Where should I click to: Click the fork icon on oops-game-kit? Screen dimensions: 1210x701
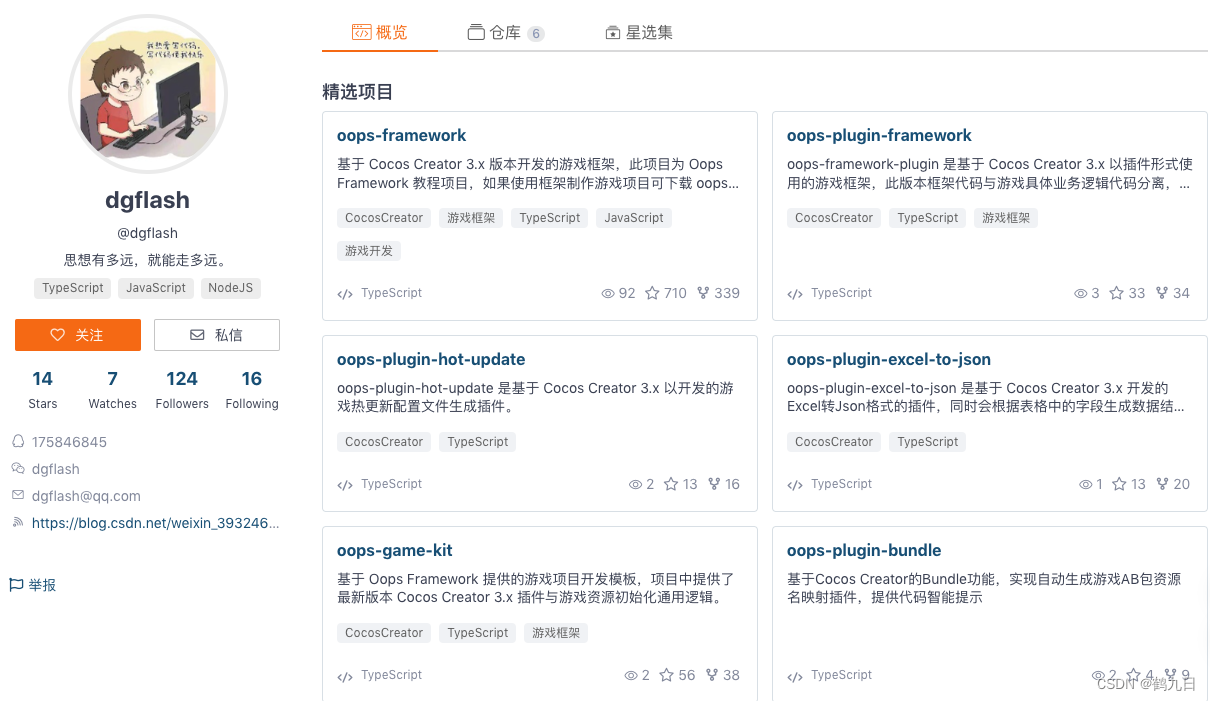click(x=712, y=675)
